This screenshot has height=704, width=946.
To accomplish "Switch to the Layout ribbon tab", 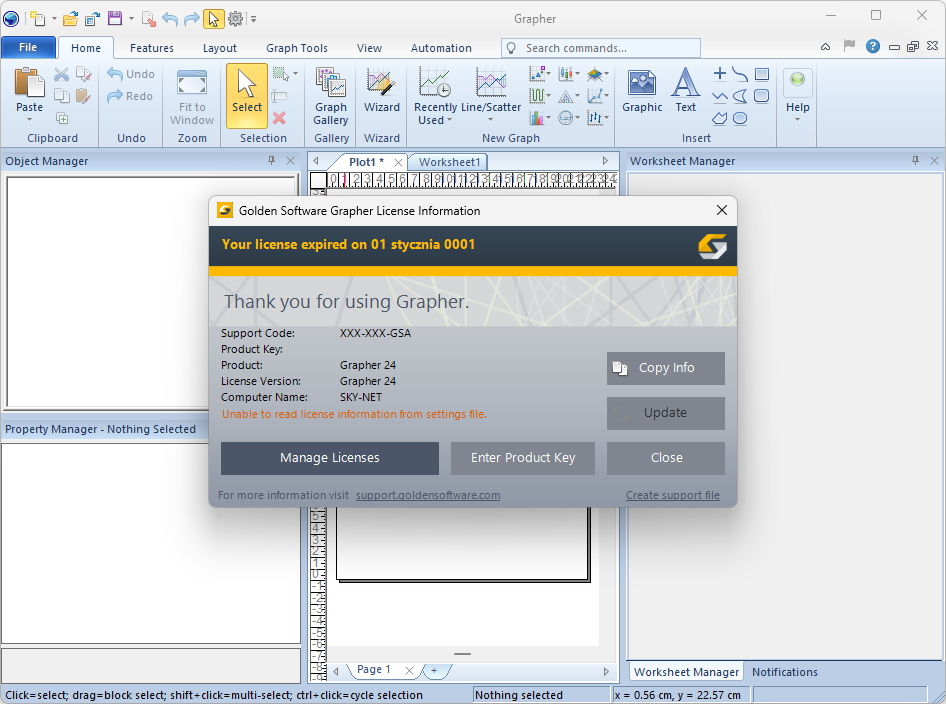I will click(220, 48).
